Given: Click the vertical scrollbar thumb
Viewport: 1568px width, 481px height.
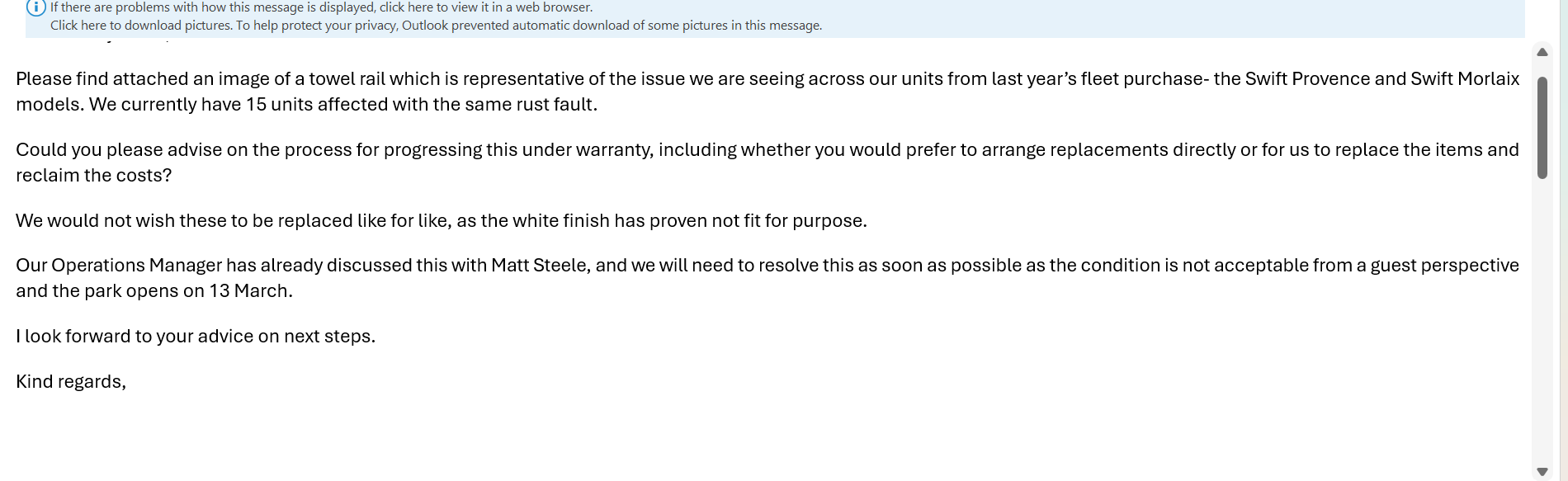Looking at the screenshot, I should pos(1542,128).
